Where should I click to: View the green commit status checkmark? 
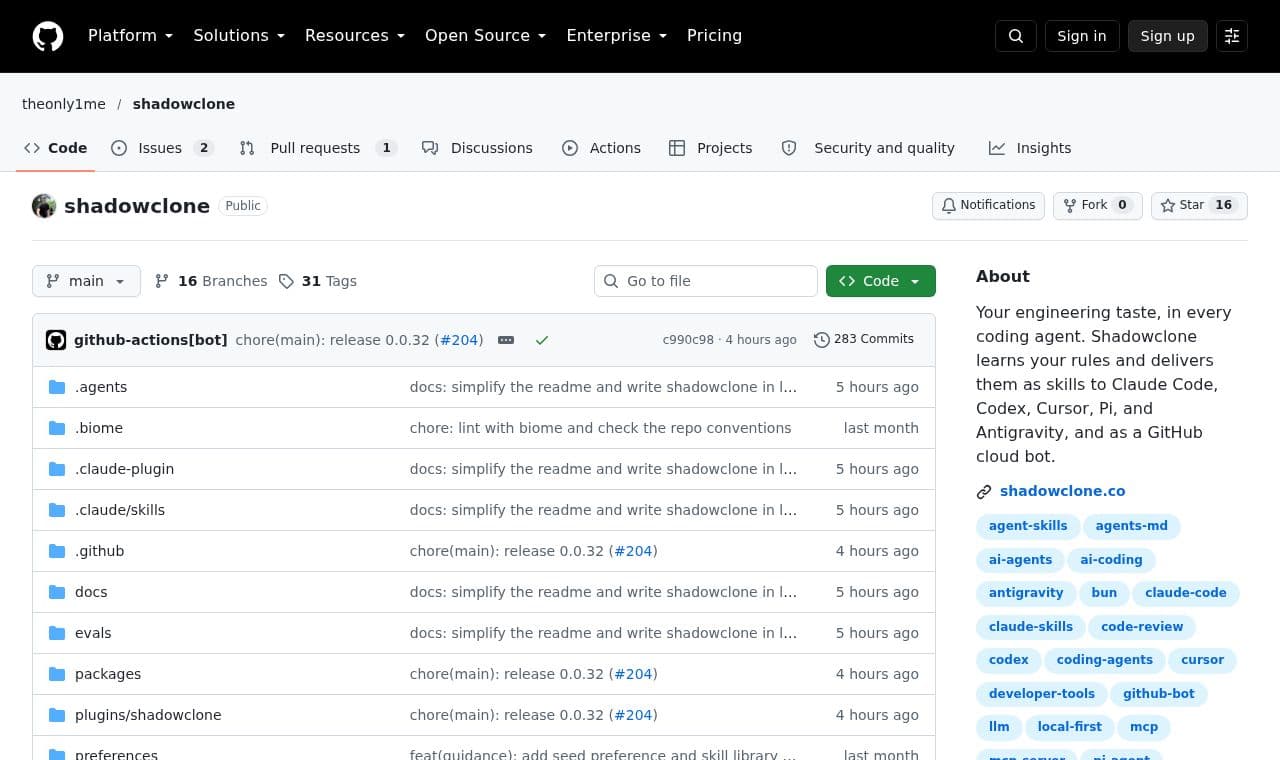point(542,340)
